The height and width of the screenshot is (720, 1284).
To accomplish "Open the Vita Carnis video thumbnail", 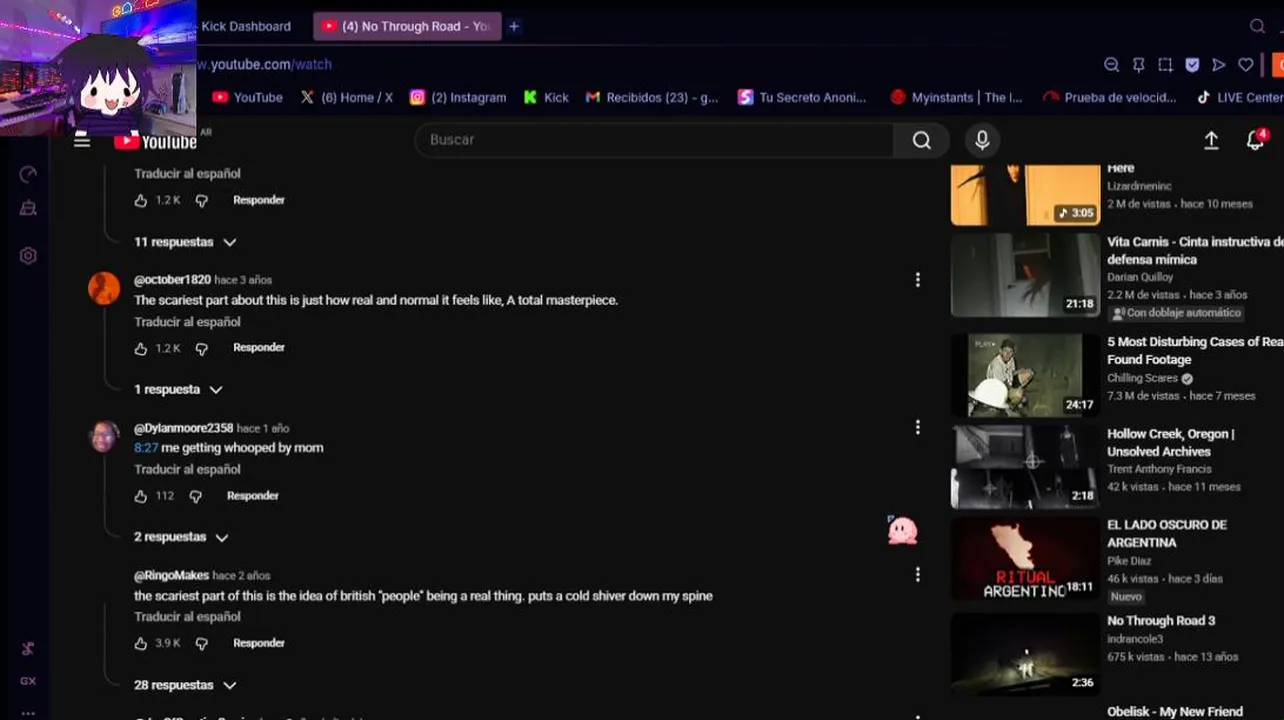I will [1025, 275].
